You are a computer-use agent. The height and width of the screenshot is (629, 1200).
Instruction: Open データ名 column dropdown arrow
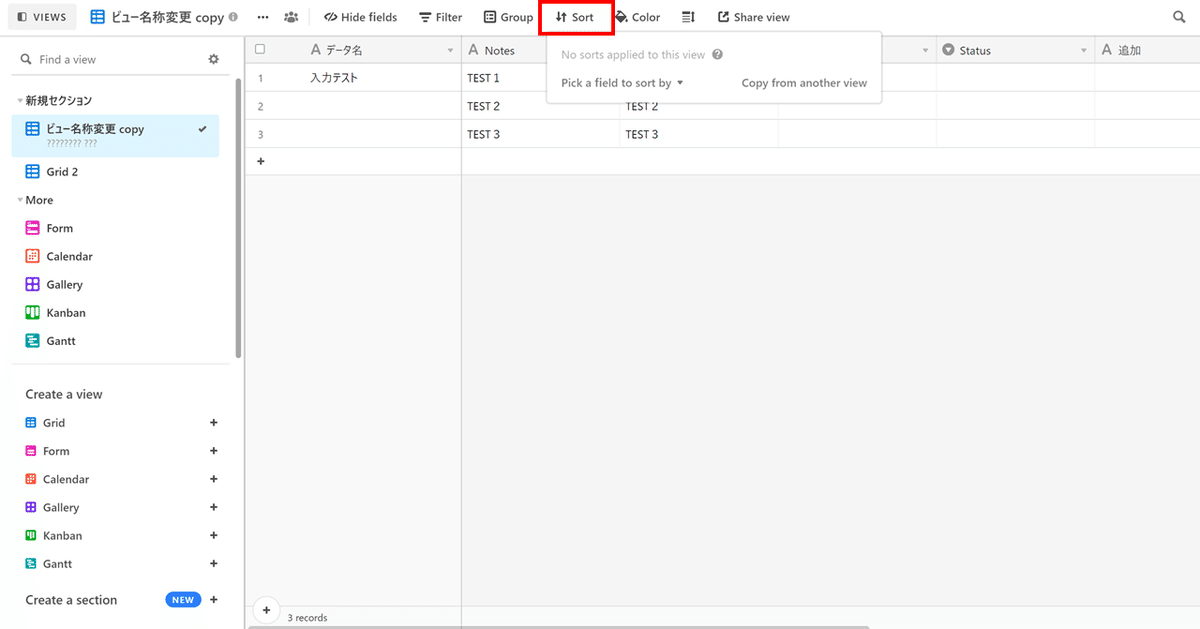click(450, 50)
